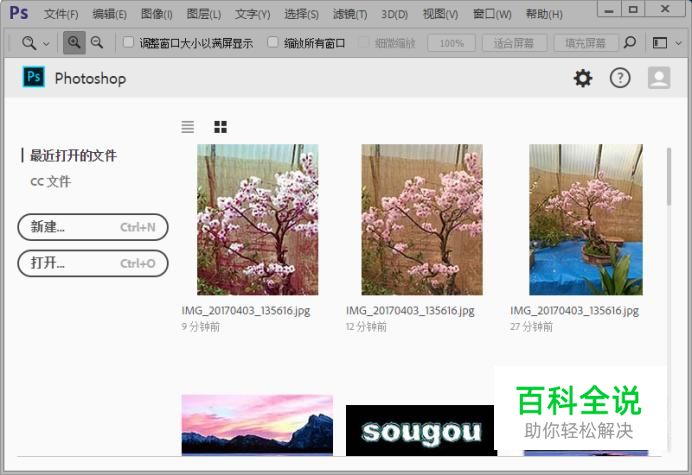
Task: Open the 选择(S) menu
Action: (x=301, y=14)
